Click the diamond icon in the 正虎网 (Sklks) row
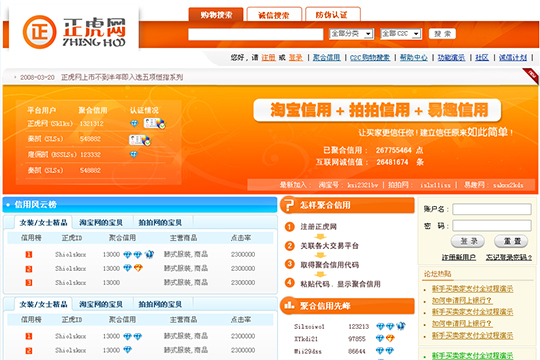540x360 pixels. [x=134, y=123]
